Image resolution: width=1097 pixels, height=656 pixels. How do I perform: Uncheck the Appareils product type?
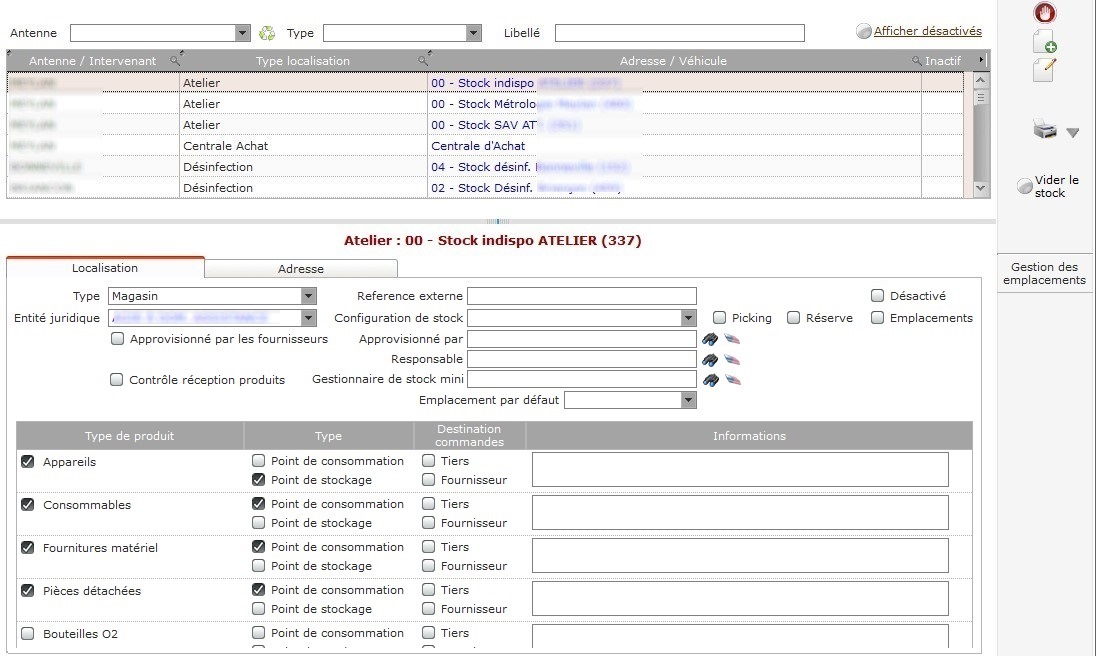coord(28,462)
